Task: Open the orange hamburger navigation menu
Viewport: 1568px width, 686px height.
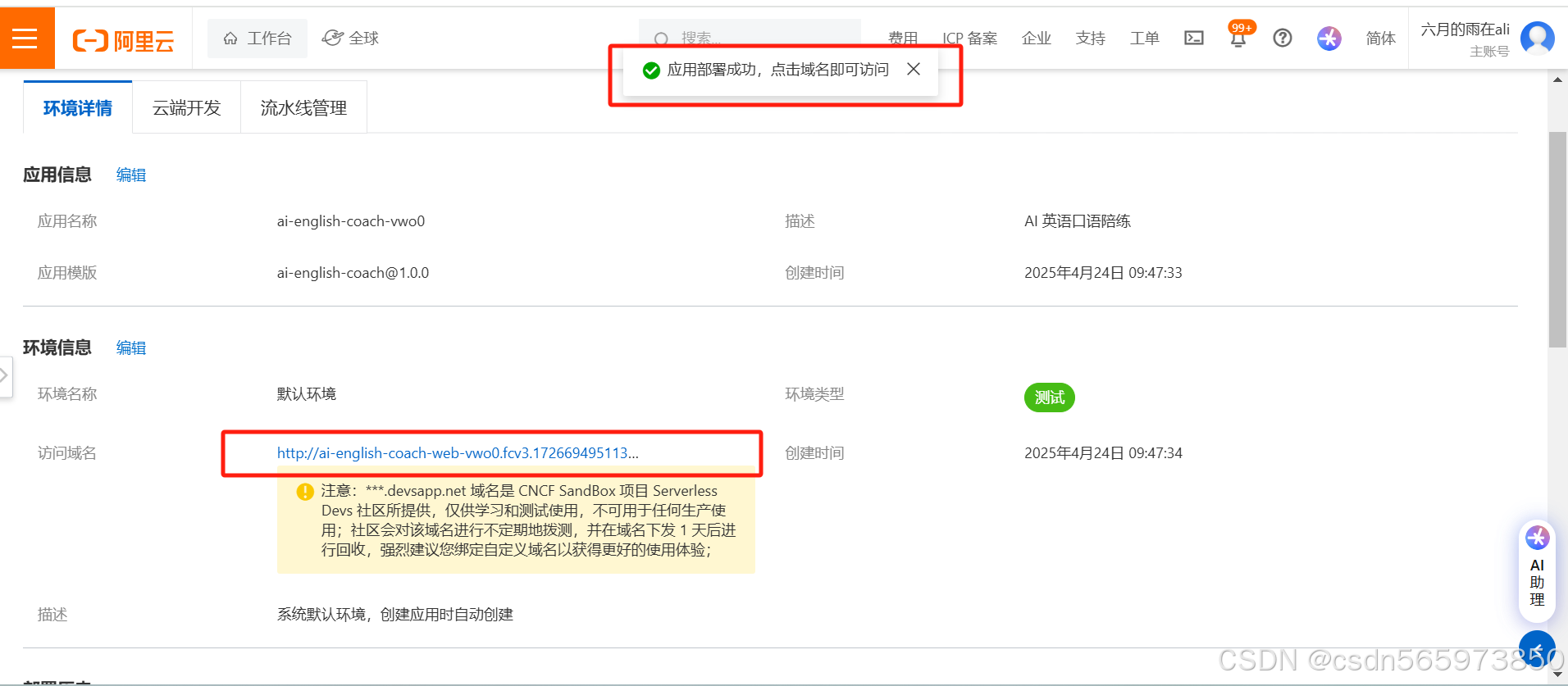Action: (x=25, y=38)
